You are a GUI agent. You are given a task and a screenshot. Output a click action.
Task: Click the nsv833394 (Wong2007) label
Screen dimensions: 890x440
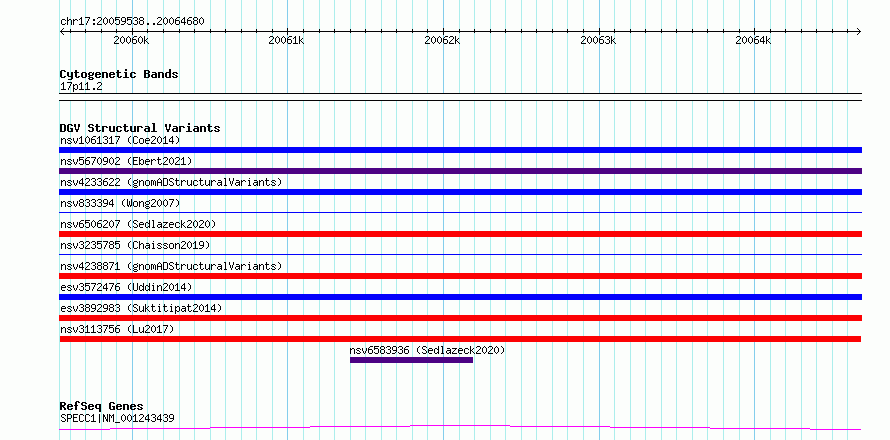point(120,203)
